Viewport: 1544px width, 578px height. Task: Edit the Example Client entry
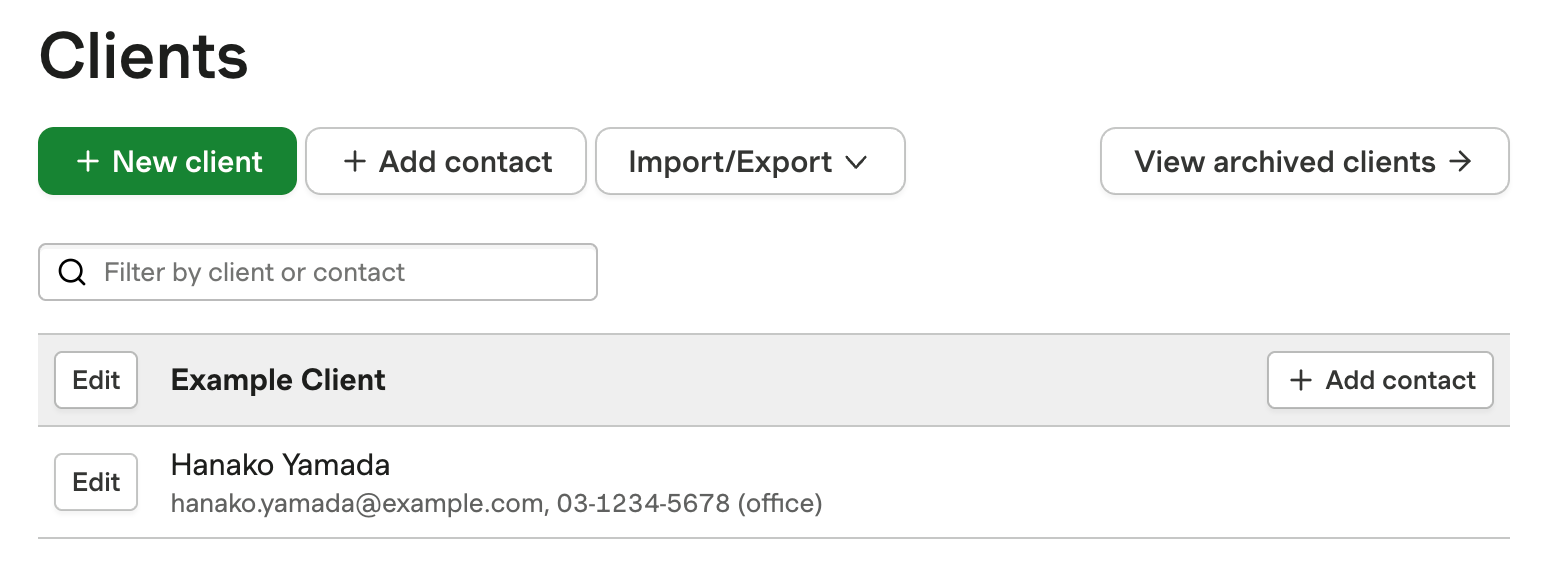click(x=96, y=380)
